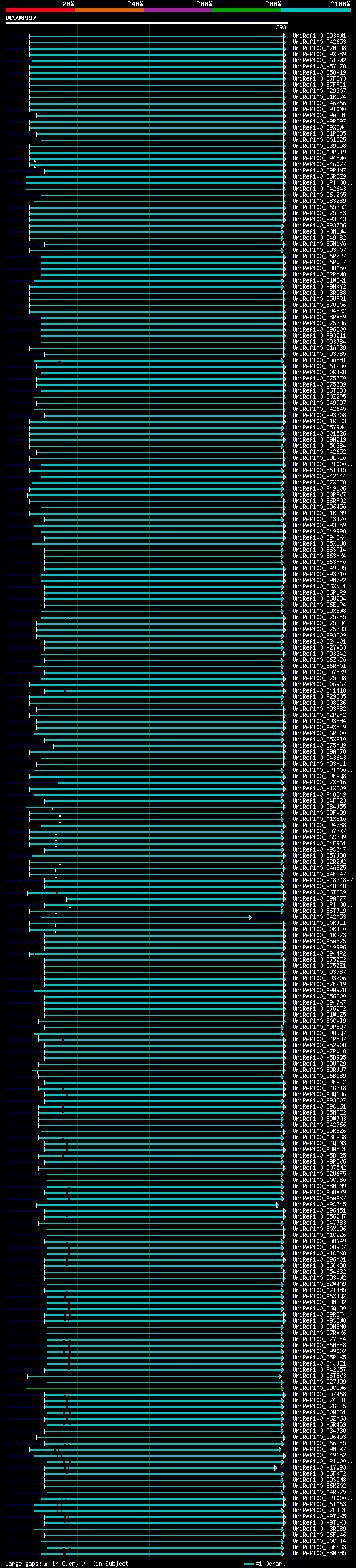Select the UniRef100_C0KJL1 label
This screenshot has width=356, height=1568.
click(x=319, y=924)
